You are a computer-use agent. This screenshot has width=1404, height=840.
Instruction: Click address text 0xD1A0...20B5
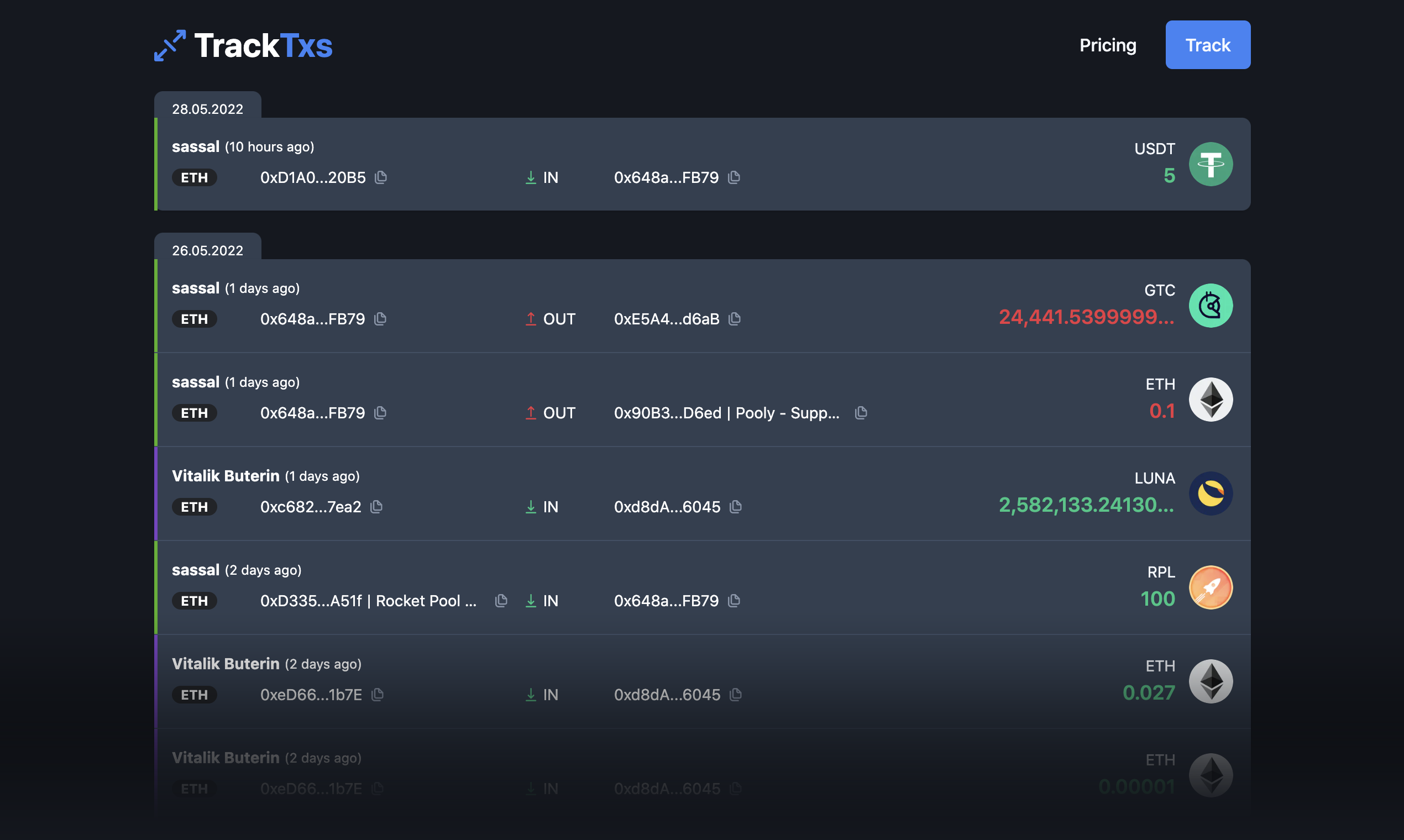tap(312, 178)
